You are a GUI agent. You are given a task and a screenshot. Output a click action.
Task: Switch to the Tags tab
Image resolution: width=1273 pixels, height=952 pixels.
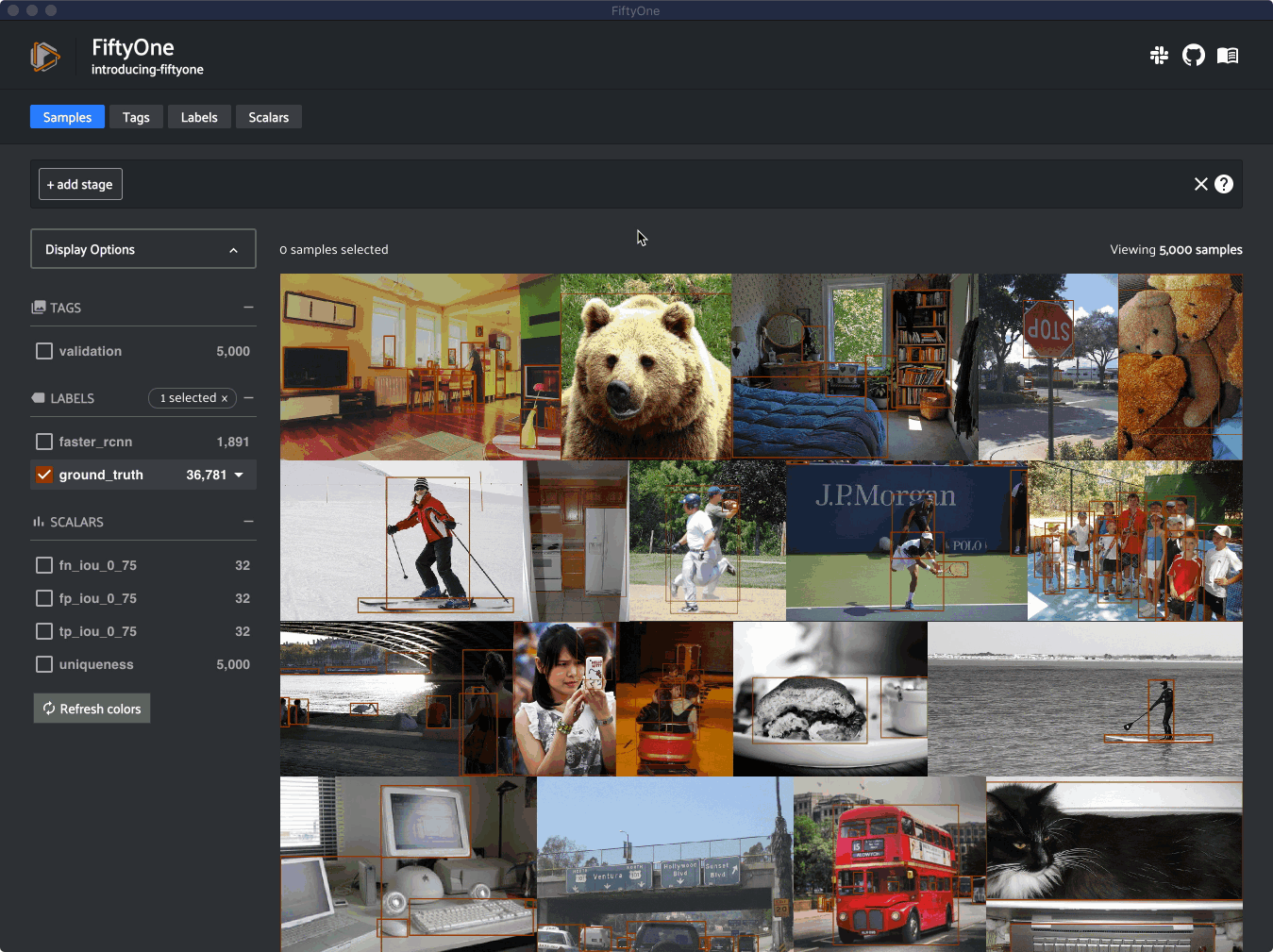pos(136,117)
